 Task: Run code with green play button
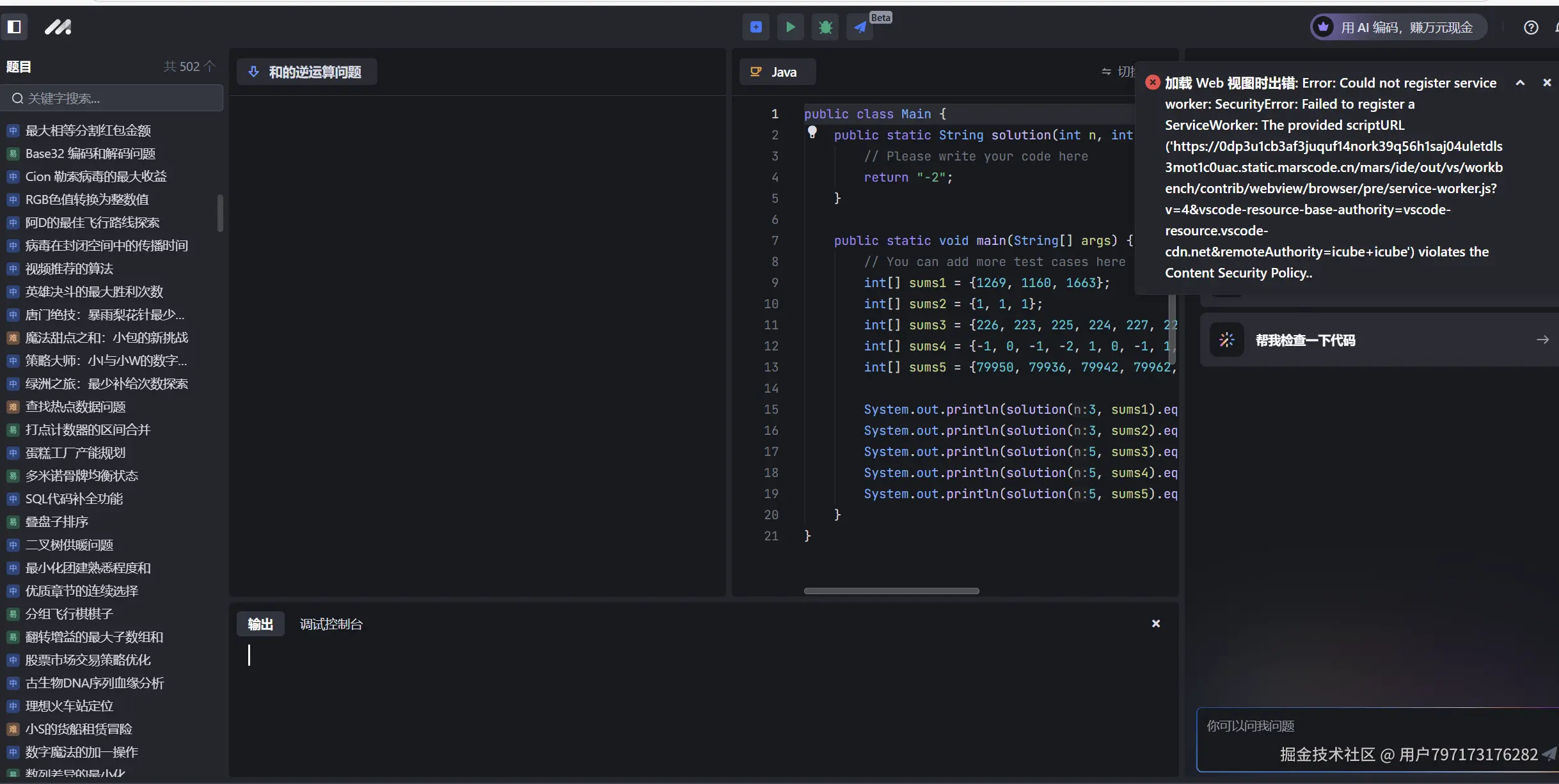791,27
